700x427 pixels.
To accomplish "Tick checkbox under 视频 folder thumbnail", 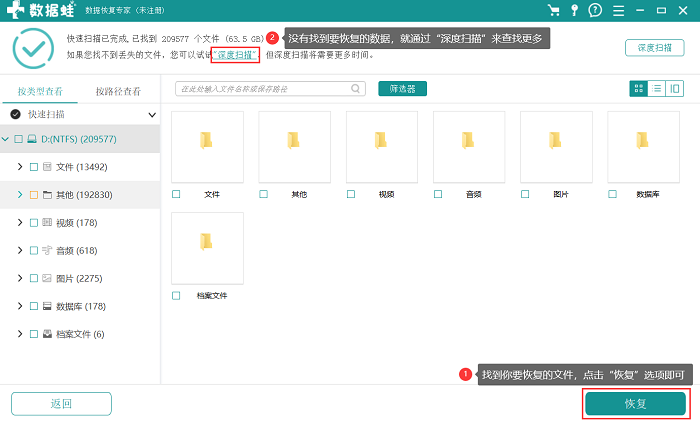I will pyautogui.click(x=351, y=194).
